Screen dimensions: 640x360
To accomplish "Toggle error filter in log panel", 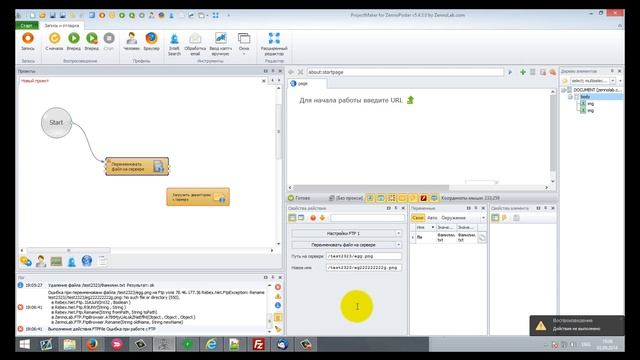I will pos(278,287).
